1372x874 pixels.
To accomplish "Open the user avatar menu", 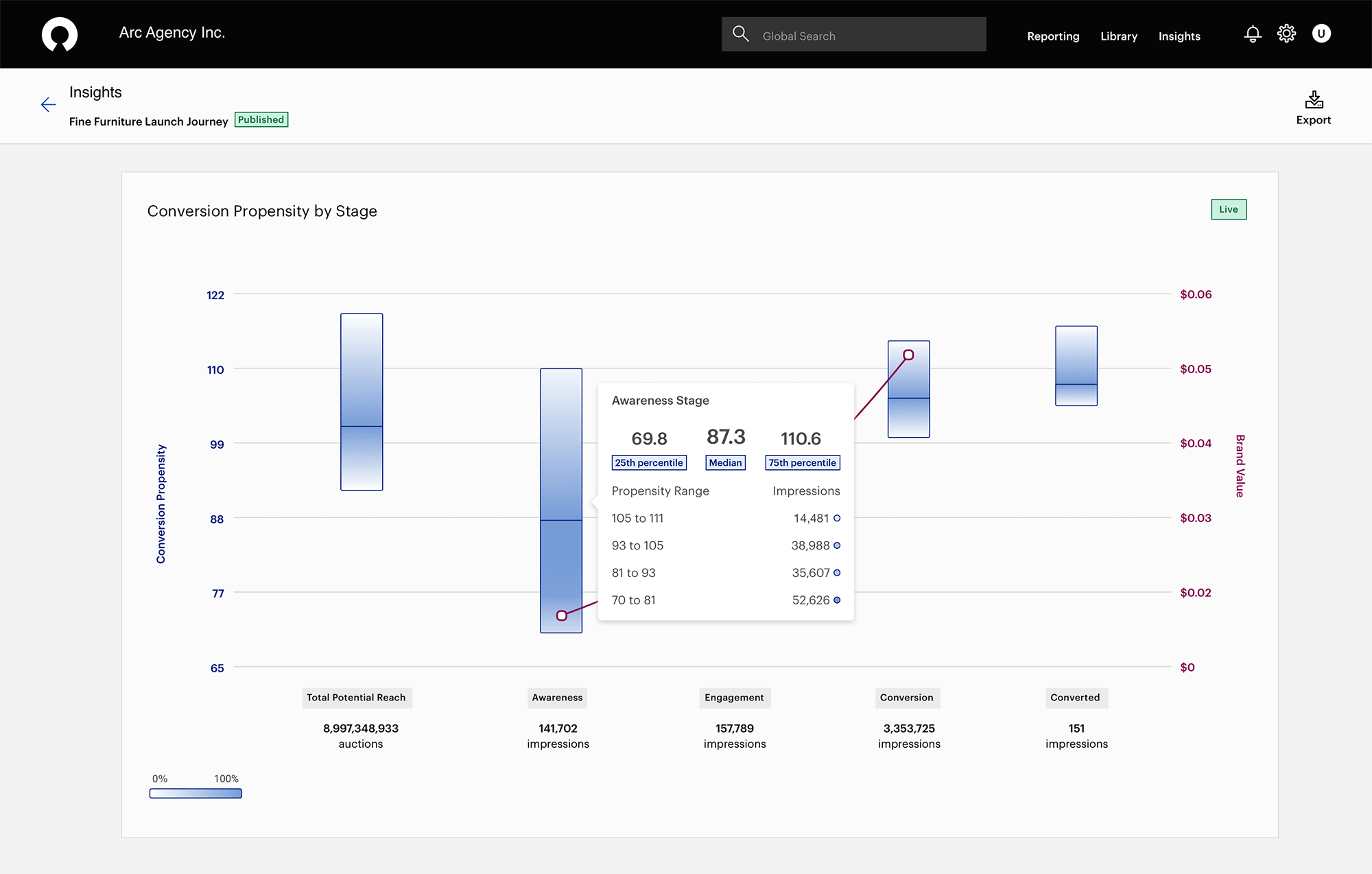I will click(x=1321, y=34).
